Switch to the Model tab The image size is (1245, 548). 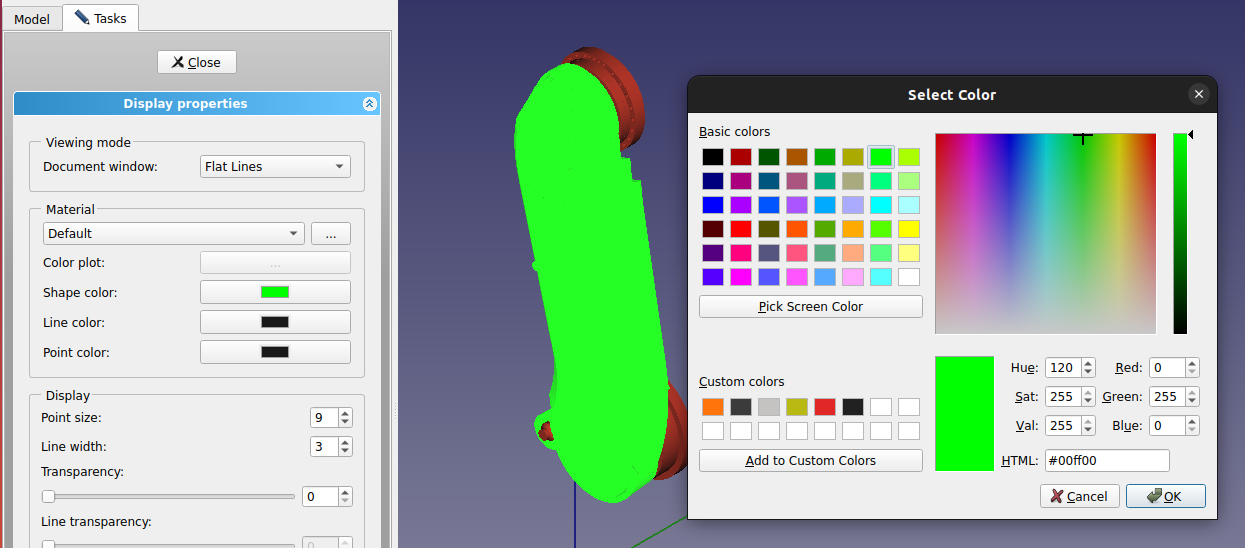click(x=32, y=19)
